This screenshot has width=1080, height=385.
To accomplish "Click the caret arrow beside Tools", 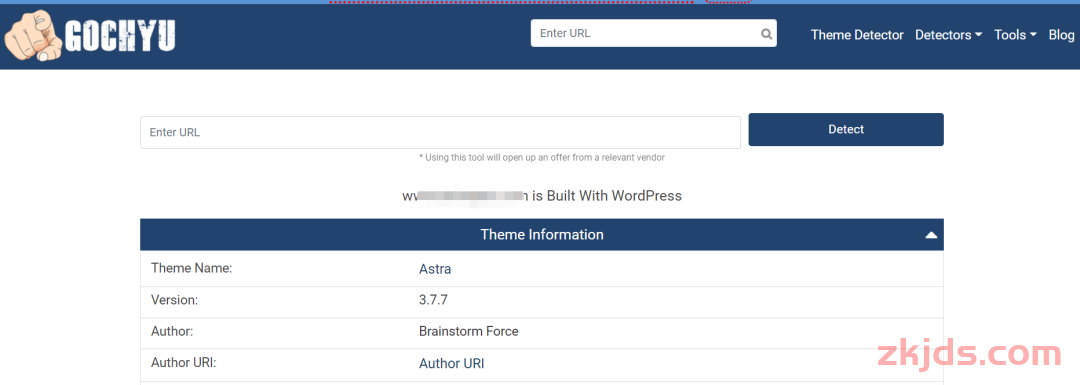I will pyautogui.click(x=1033, y=35).
